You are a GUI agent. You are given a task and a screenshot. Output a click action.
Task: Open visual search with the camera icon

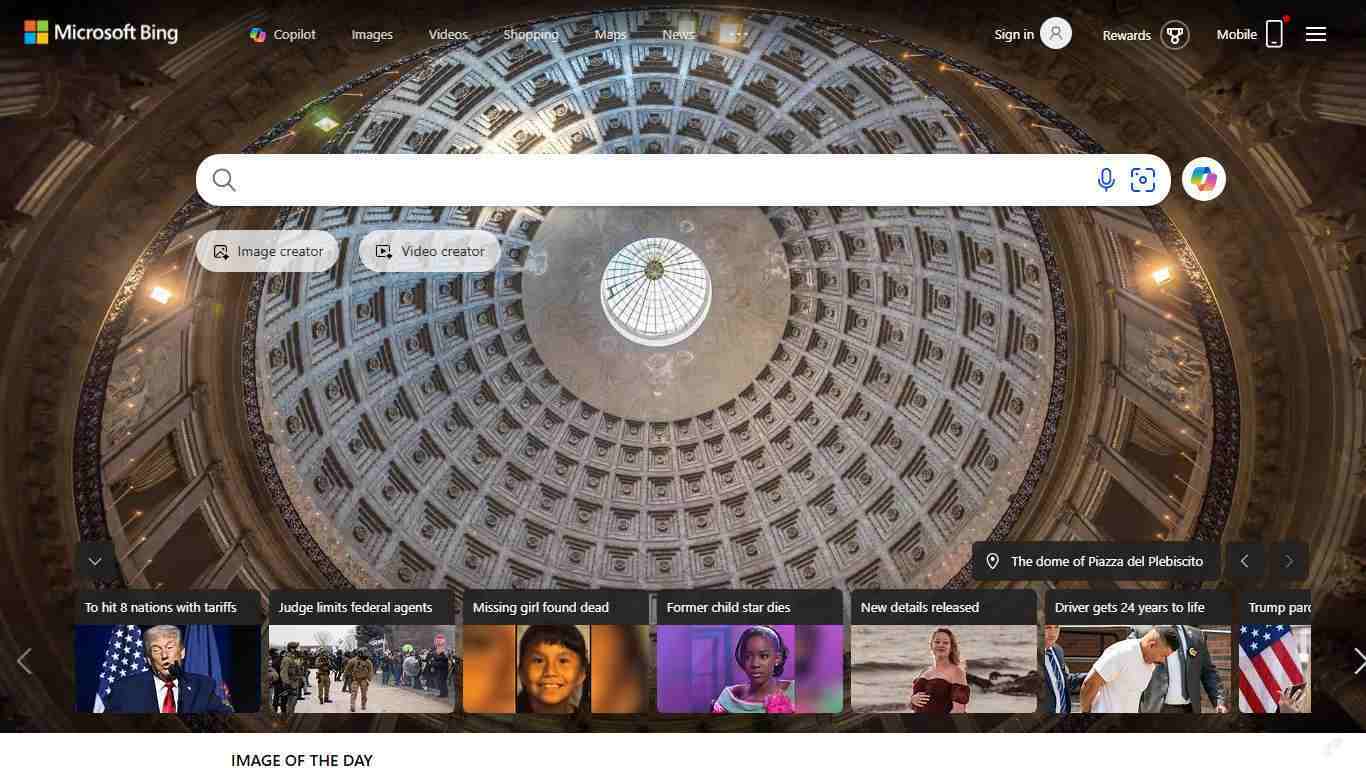tap(1142, 180)
